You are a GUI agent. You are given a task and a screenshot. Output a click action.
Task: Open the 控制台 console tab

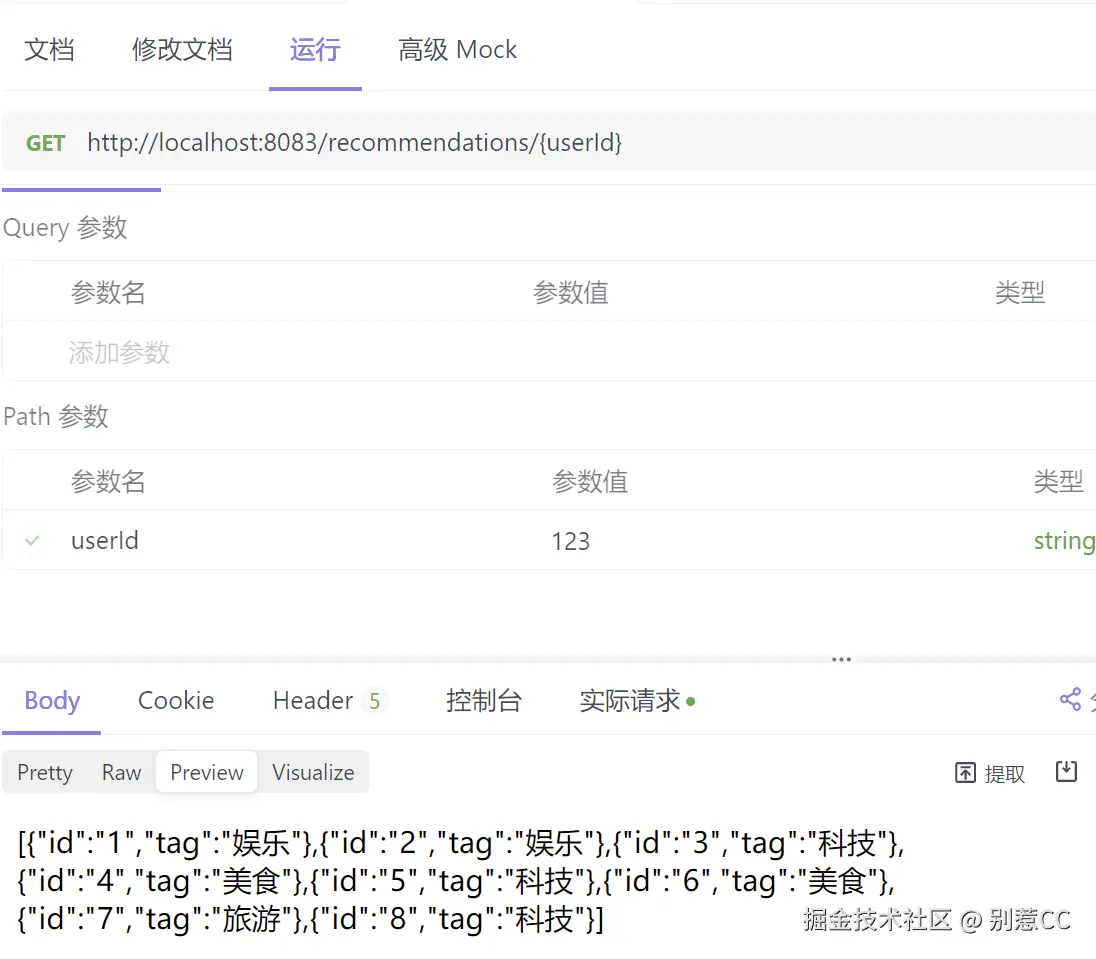coord(485,700)
